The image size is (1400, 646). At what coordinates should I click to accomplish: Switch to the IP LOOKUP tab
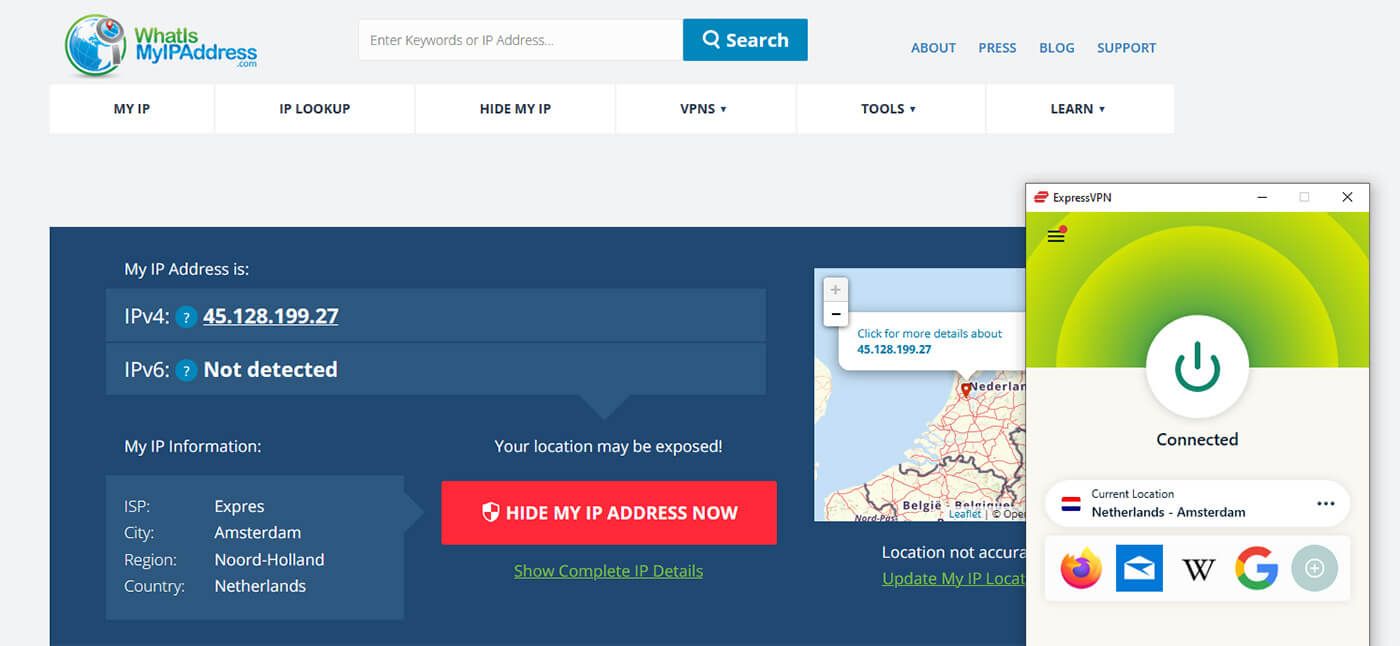(x=314, y=108)
